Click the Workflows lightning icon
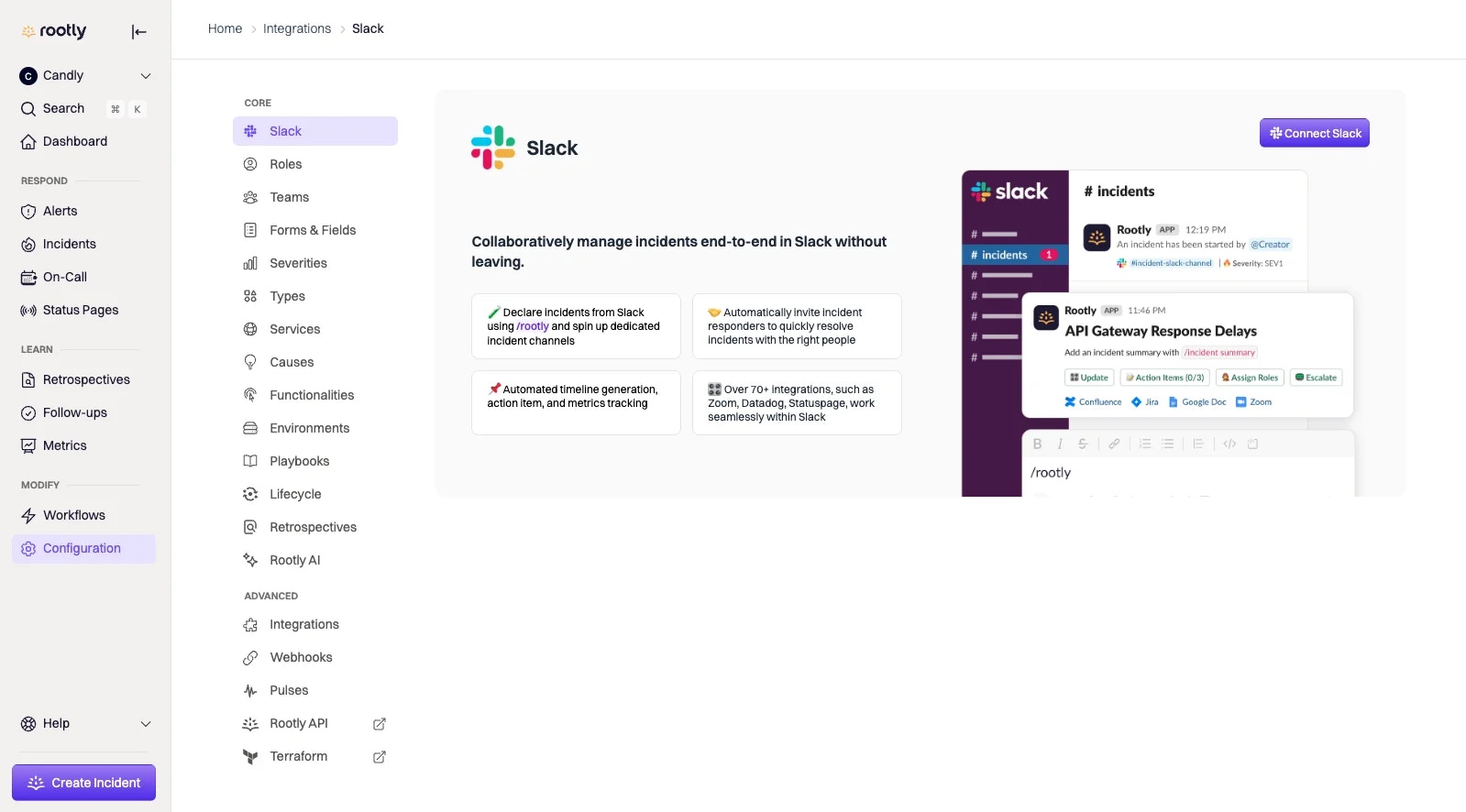Image resolution: width=1466 pixels, height=812 pixels. click(x=28, y=516)
